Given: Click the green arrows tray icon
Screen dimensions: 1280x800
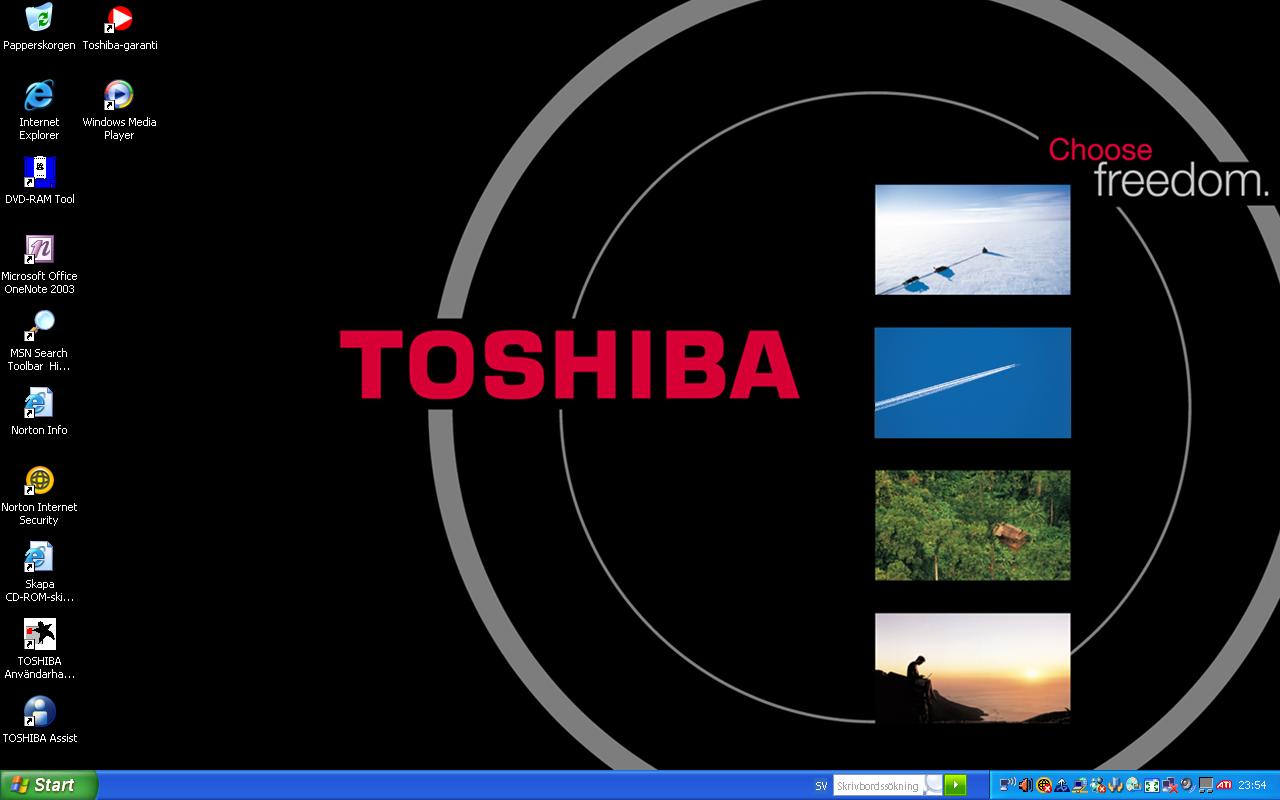Looking at the screenshot, I should point(1152,785).
